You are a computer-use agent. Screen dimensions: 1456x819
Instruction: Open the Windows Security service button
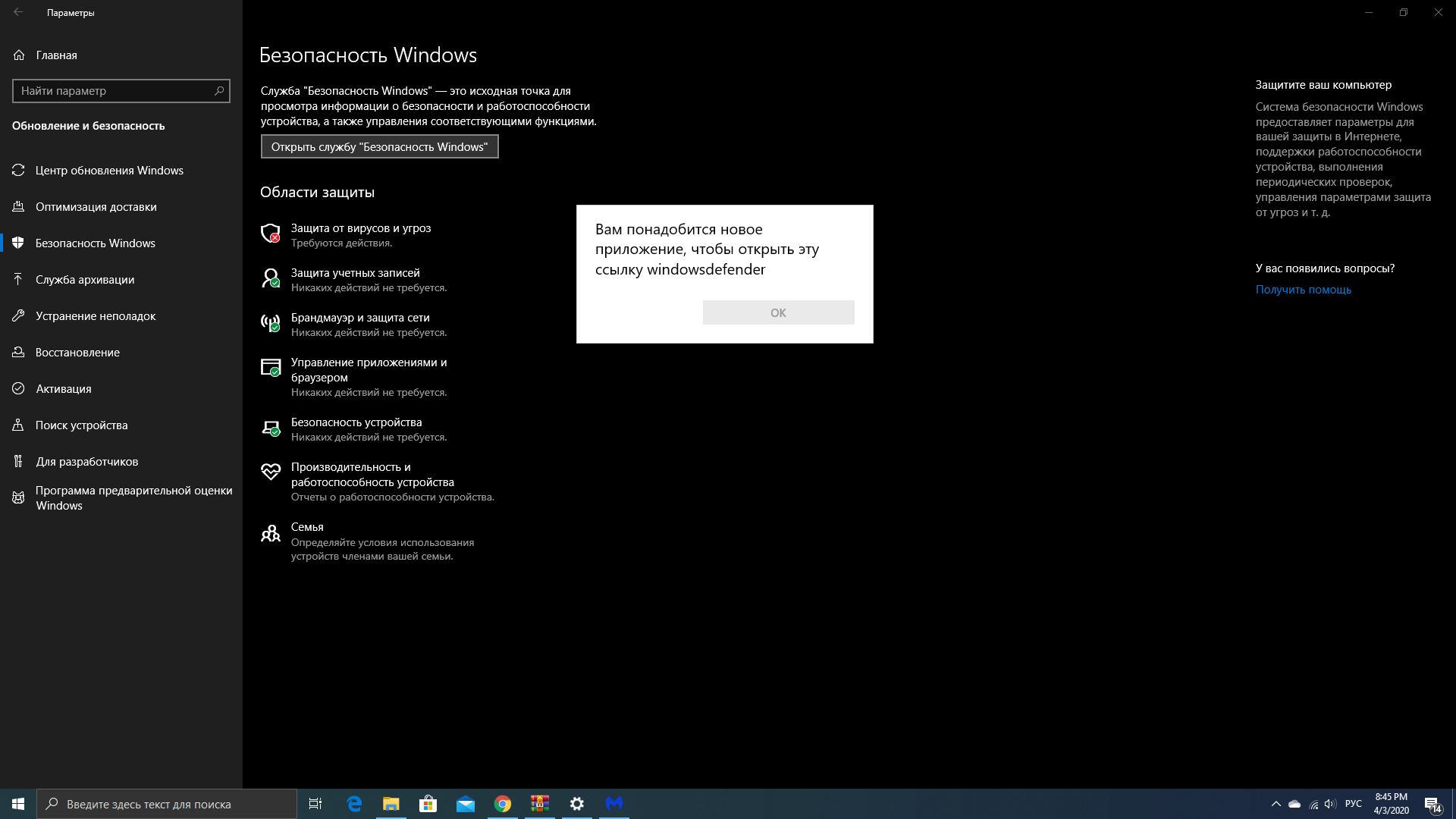pos(379,146)
